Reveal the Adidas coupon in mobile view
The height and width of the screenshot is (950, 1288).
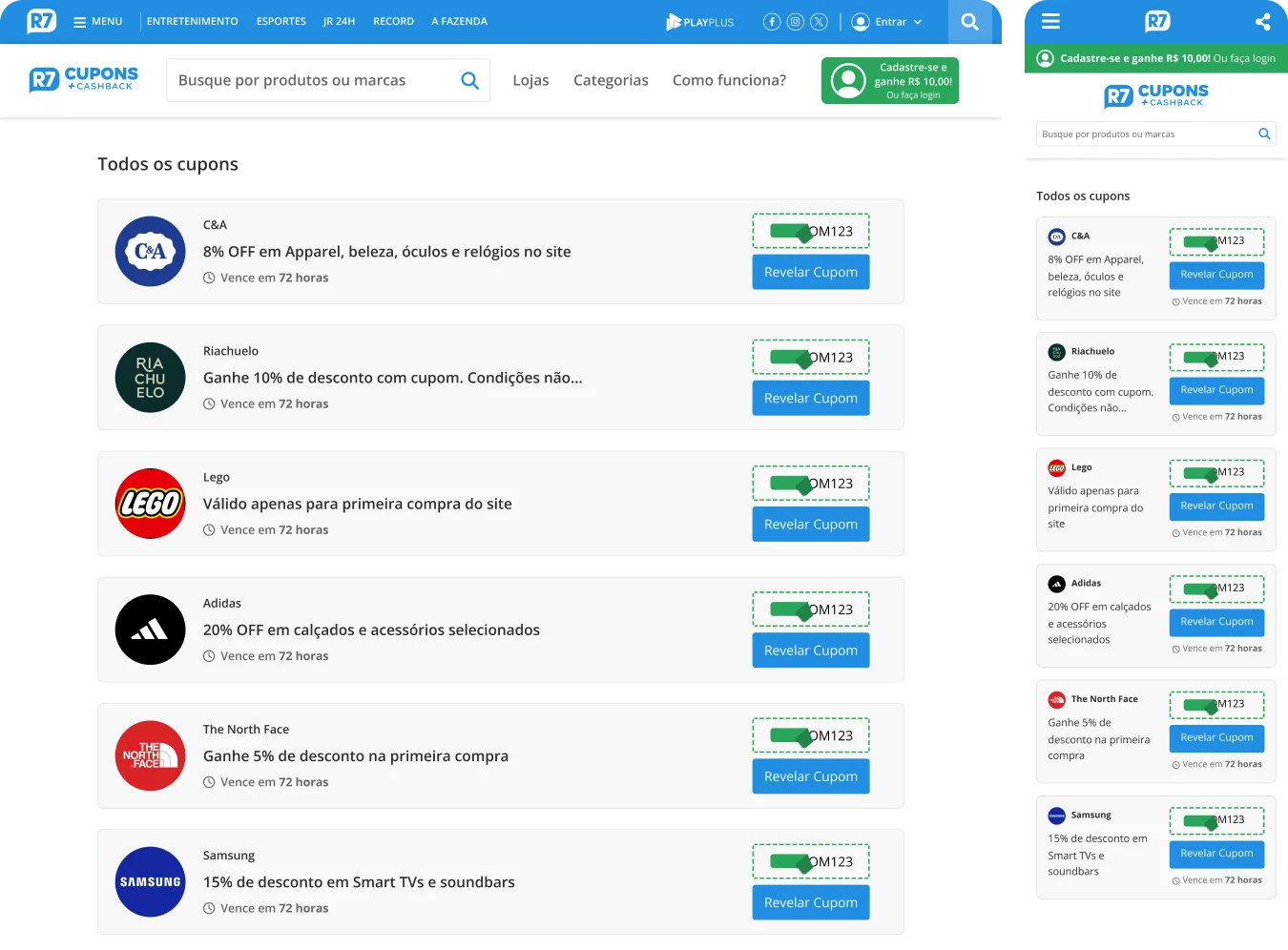(1216, 622)
